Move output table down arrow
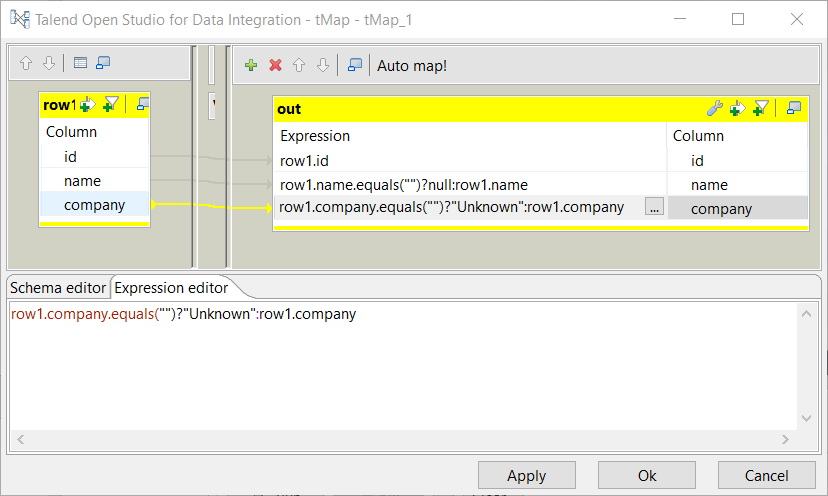 [323, 65]
